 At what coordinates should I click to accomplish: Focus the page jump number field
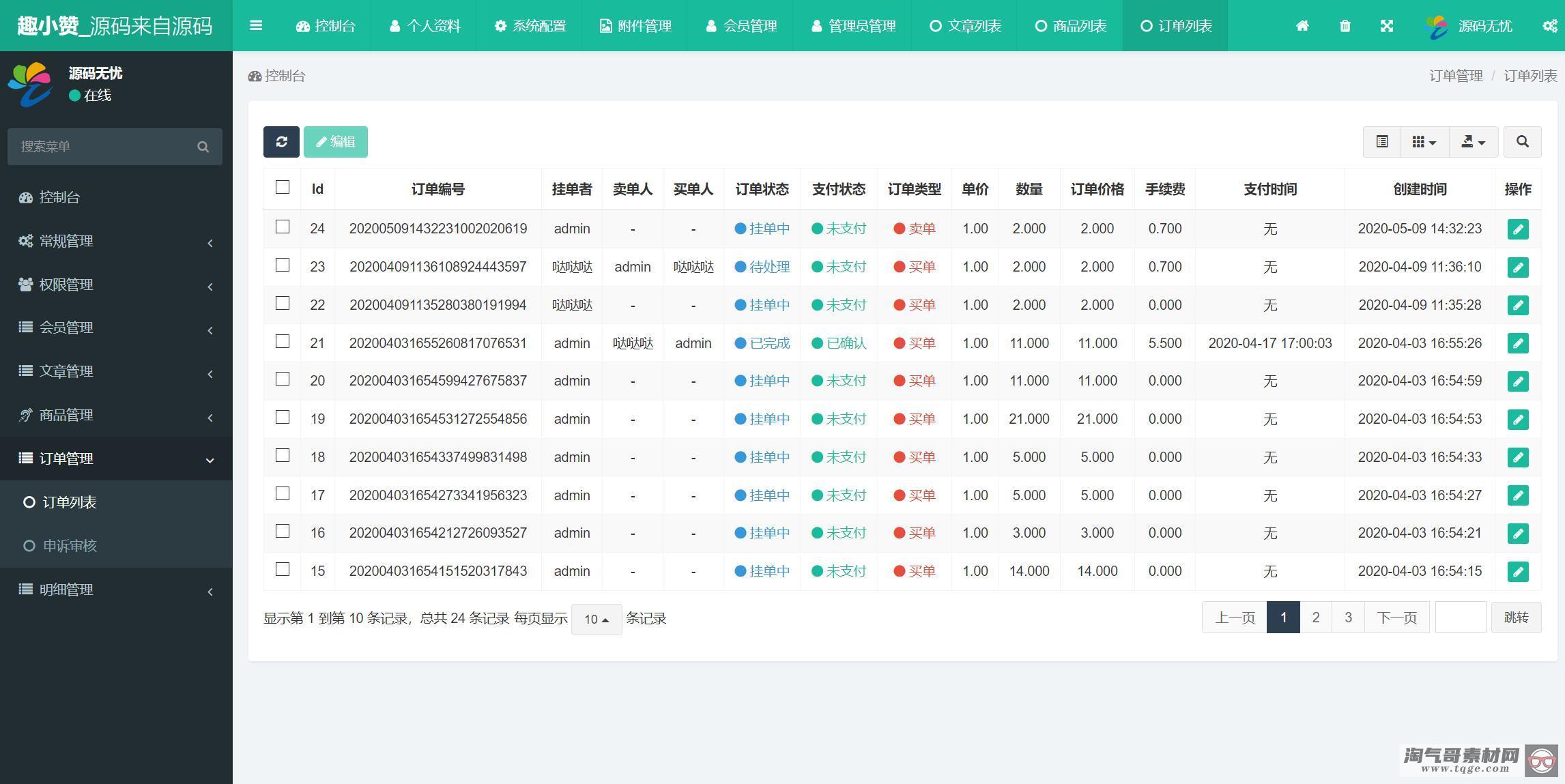(x=1461, y=618)
